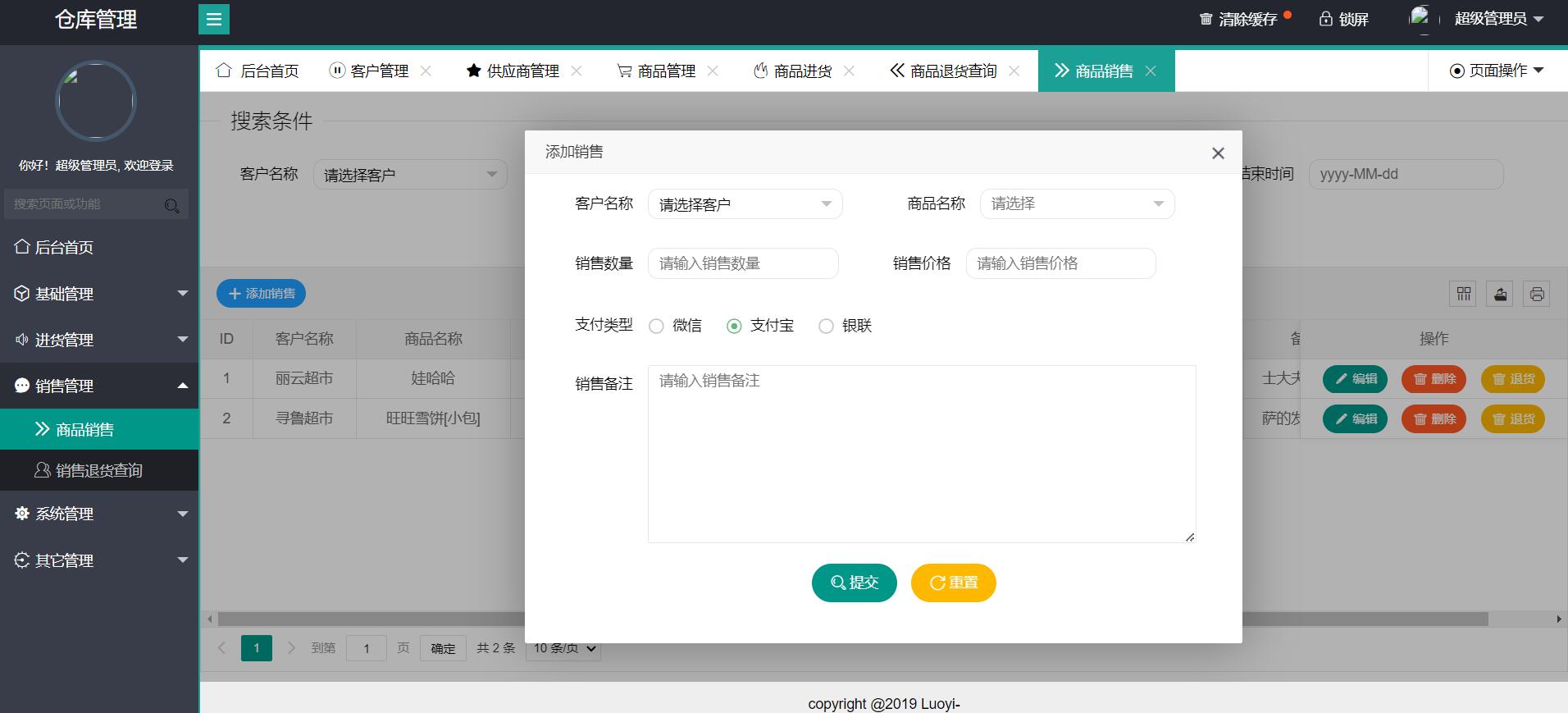This screenshot has height=713, width=1568.
Task: Open 销售退货查询 in the sidebar
Action: (99, 470)
